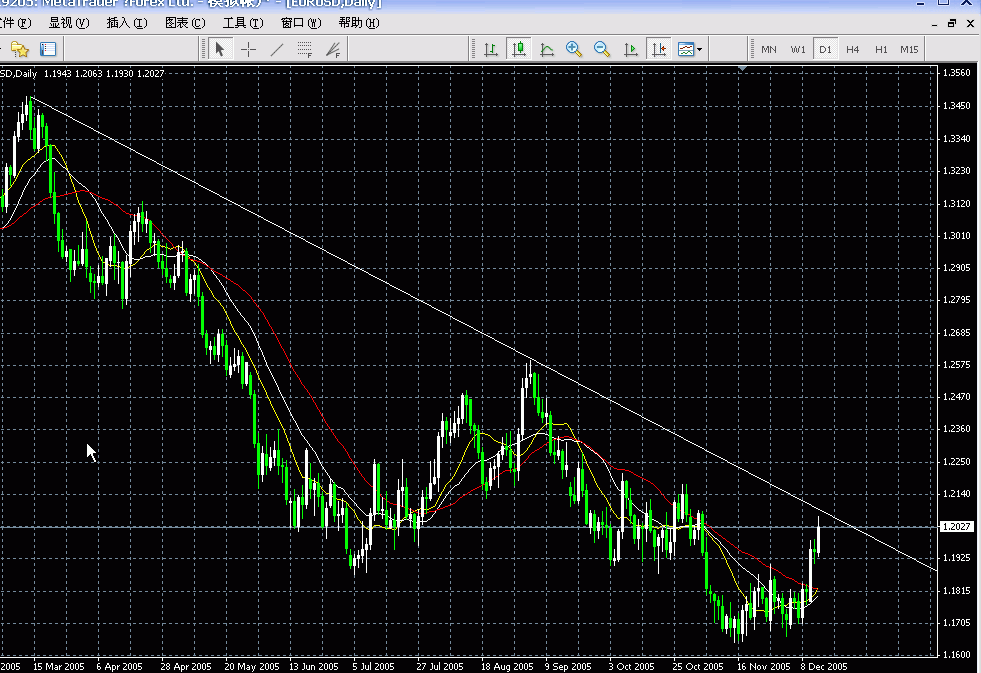Toggle the Terminal window panel icon
Viewport: 981px width, 673px height.
(48, 49)
